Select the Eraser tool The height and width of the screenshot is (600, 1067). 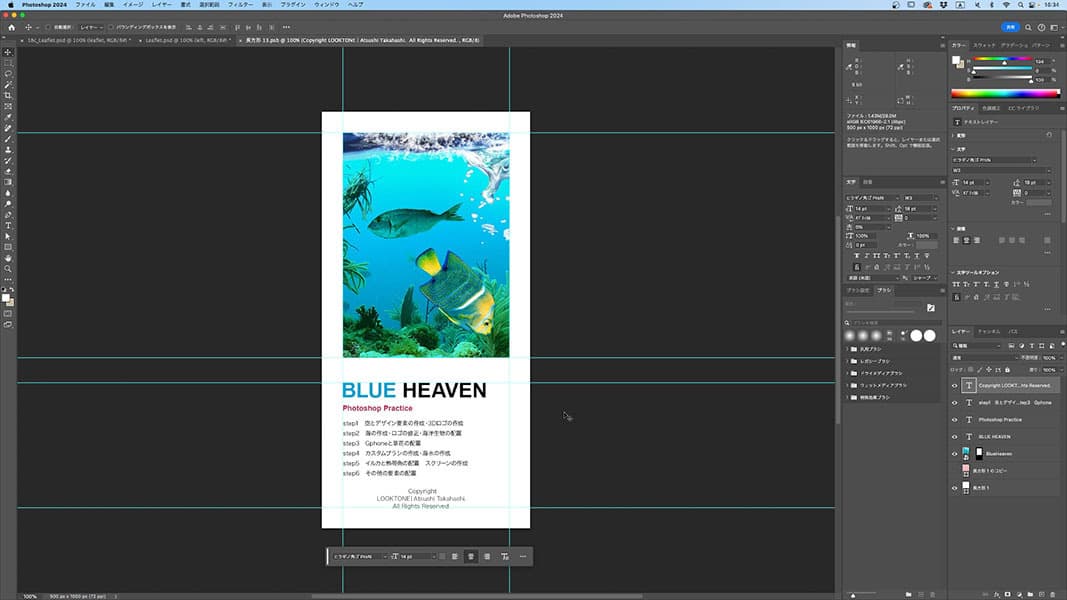(8, 171)
